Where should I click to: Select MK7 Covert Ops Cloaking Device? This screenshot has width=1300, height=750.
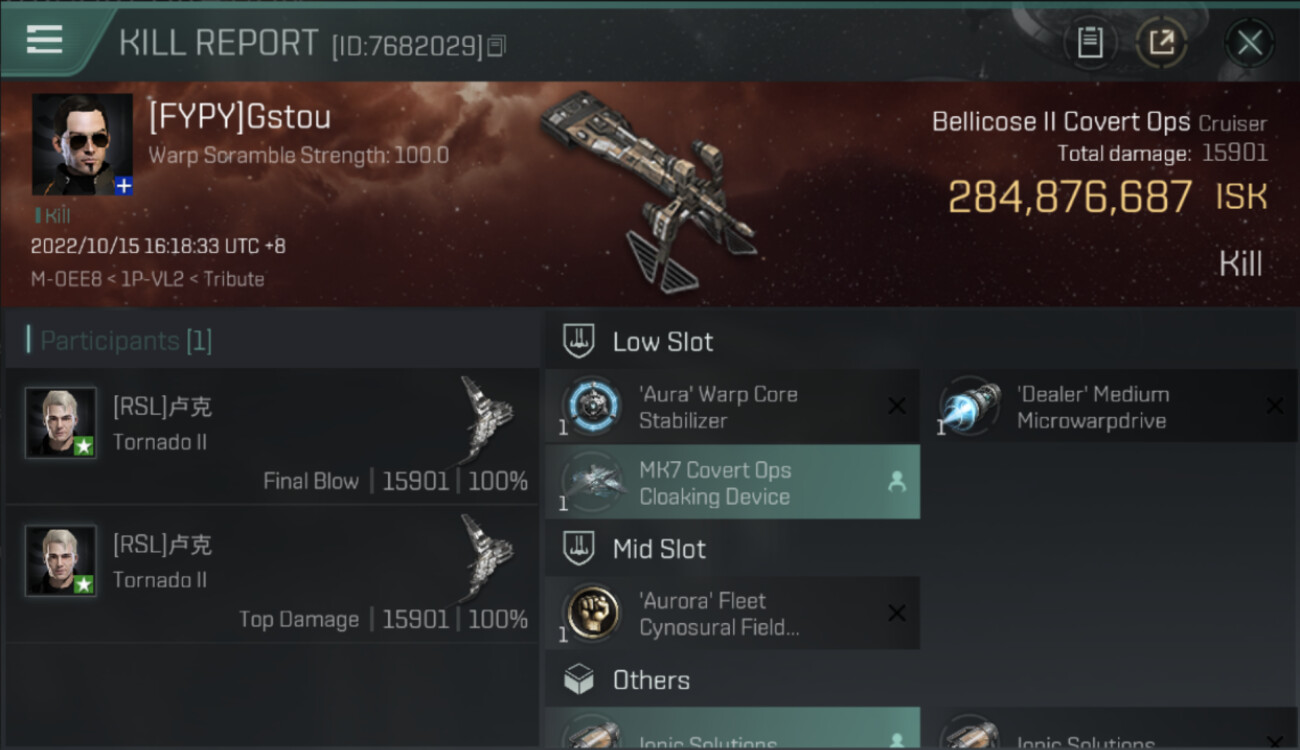click(732, 482)
